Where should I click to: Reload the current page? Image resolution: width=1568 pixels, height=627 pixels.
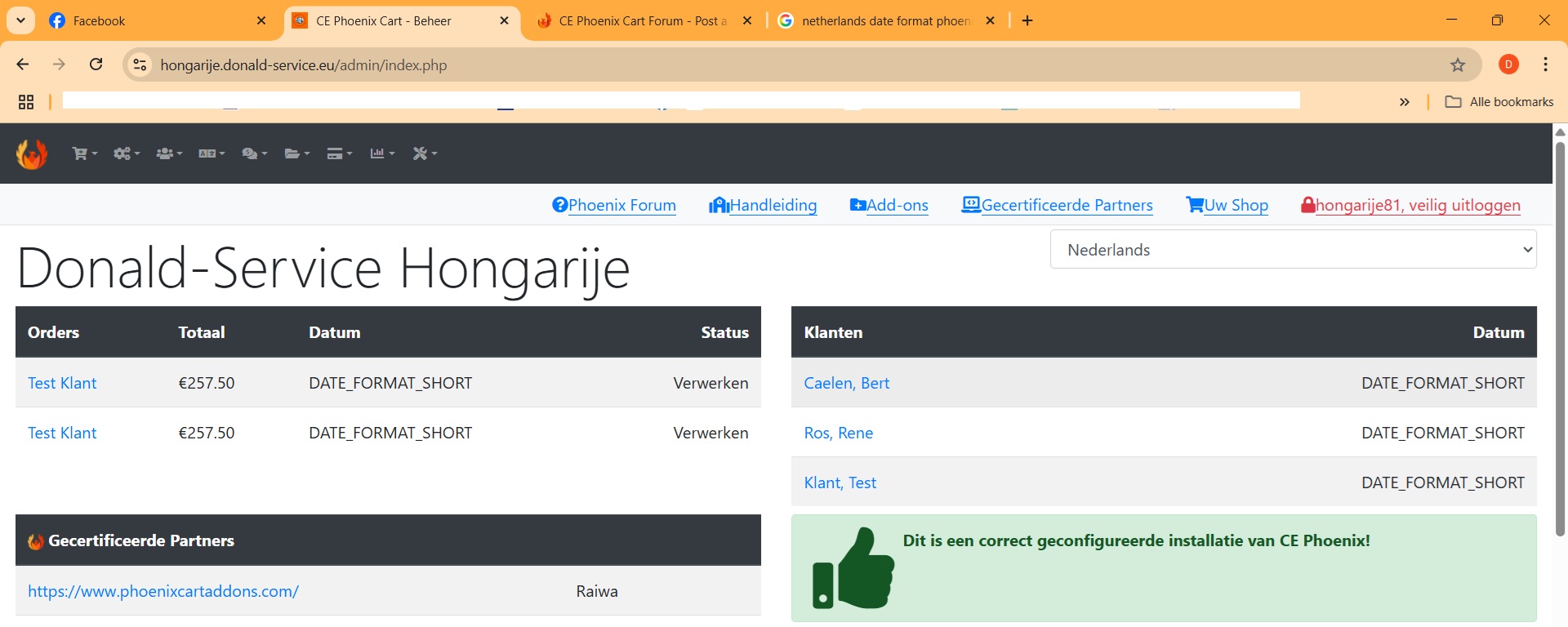click(x=96, y=64)
